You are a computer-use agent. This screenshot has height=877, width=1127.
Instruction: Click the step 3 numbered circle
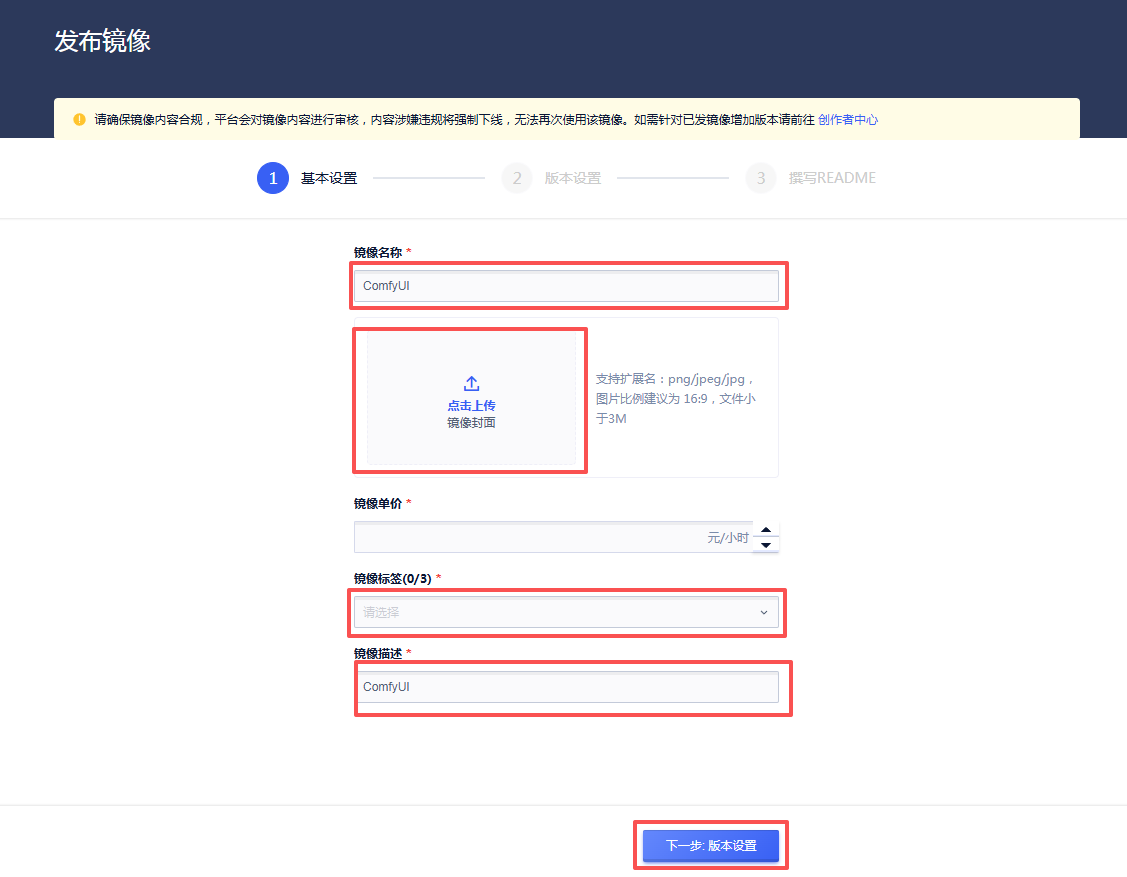(x=761, y=178)
